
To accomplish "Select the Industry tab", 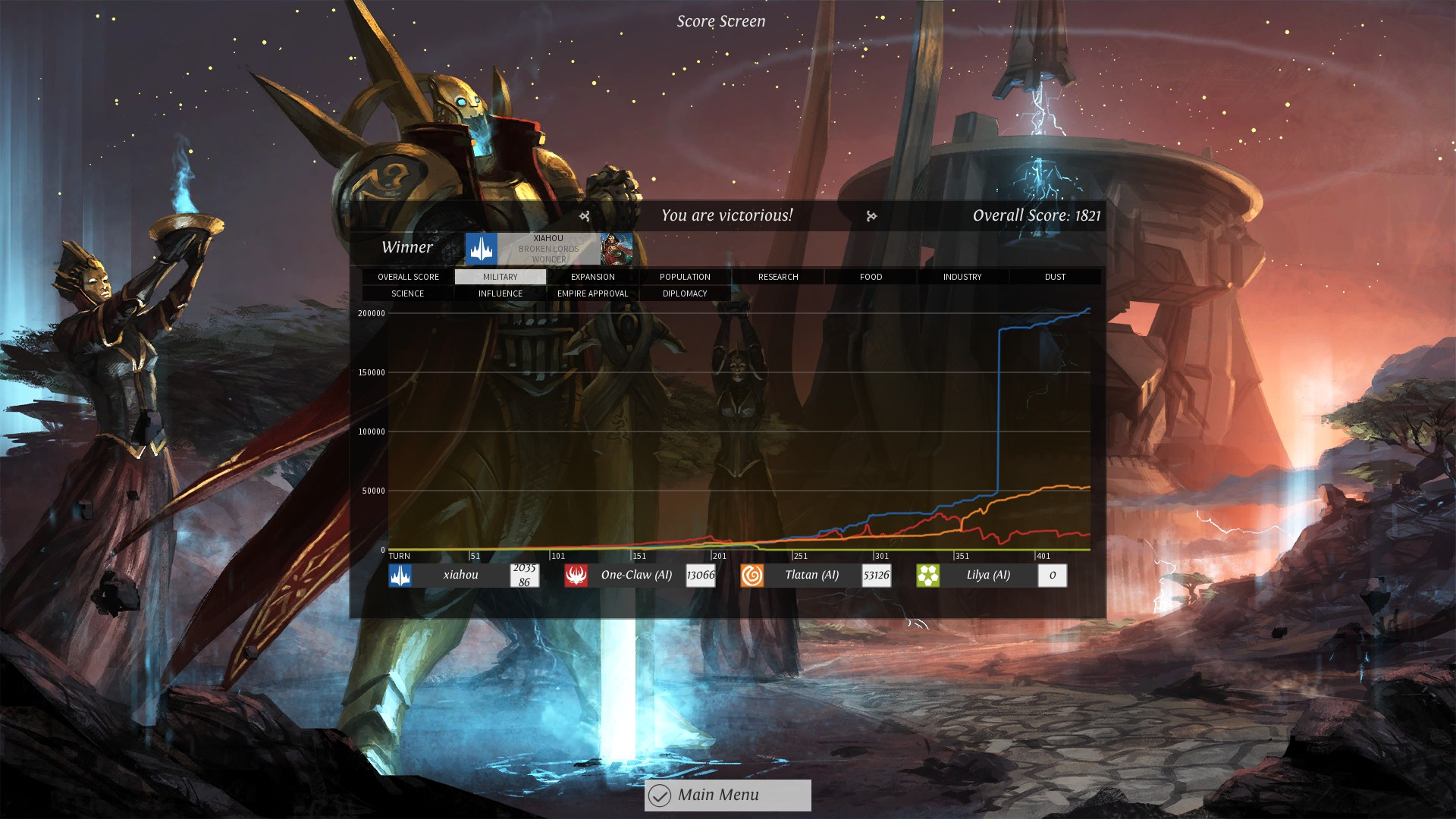I will pyautogui.click(x=962, y=277).
